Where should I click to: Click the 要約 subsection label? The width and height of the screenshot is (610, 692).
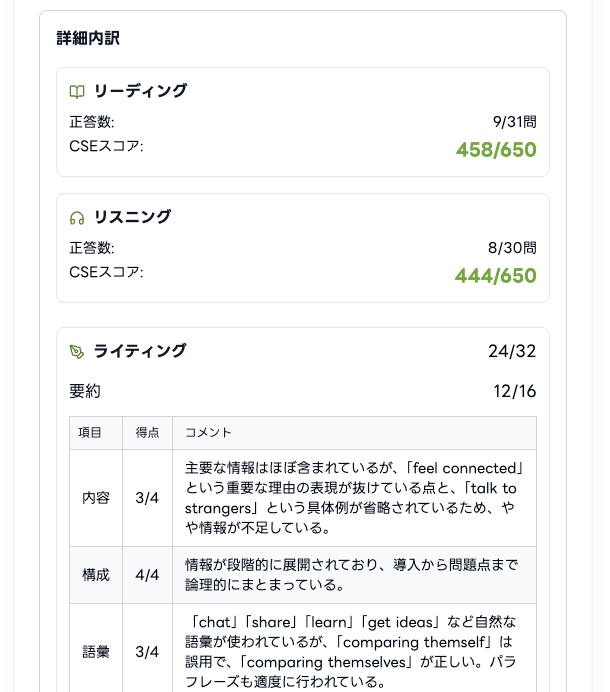[x=85, y=391]
